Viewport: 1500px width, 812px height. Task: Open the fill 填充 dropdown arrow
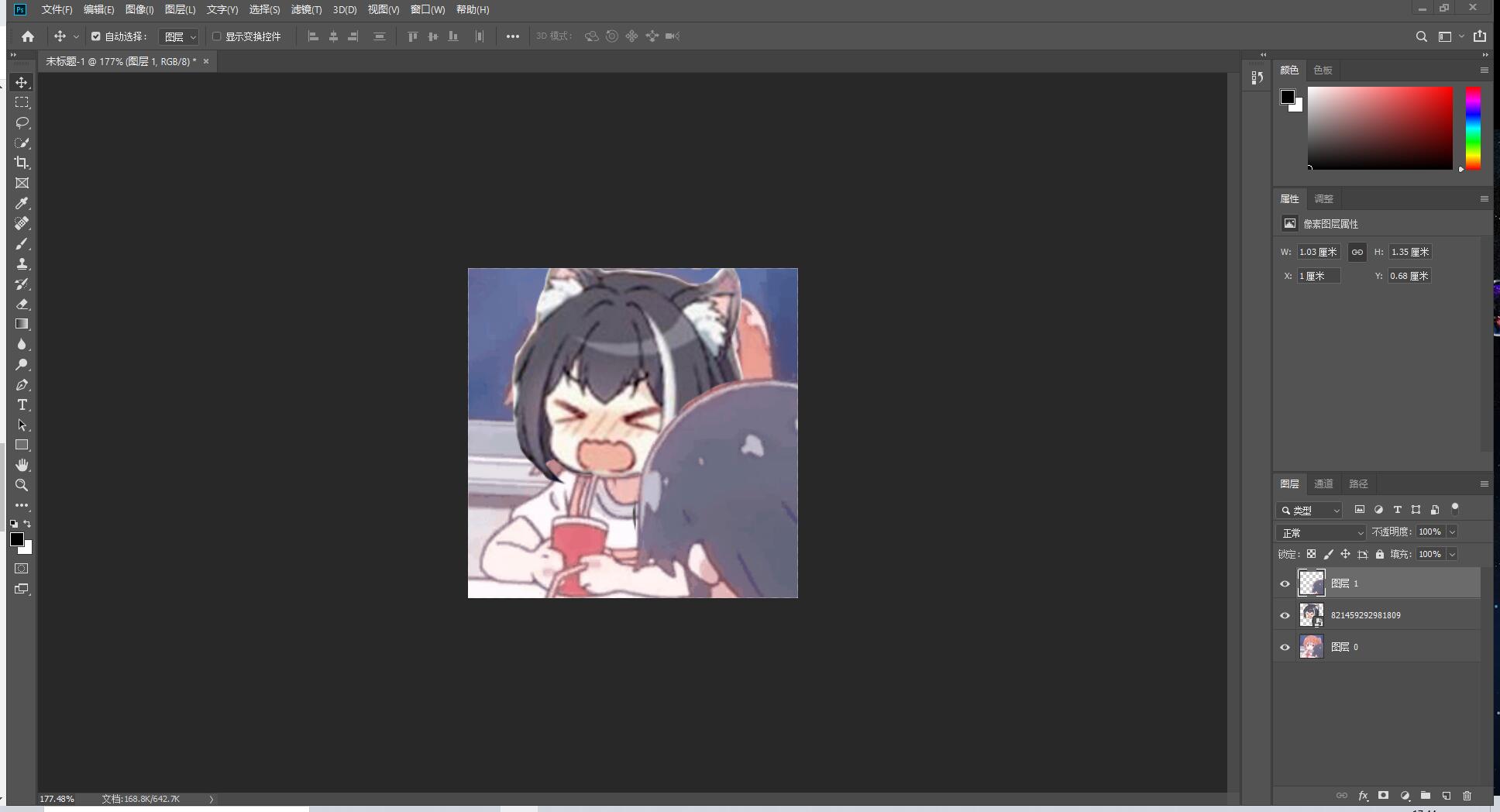click(x=1453, y=554)
